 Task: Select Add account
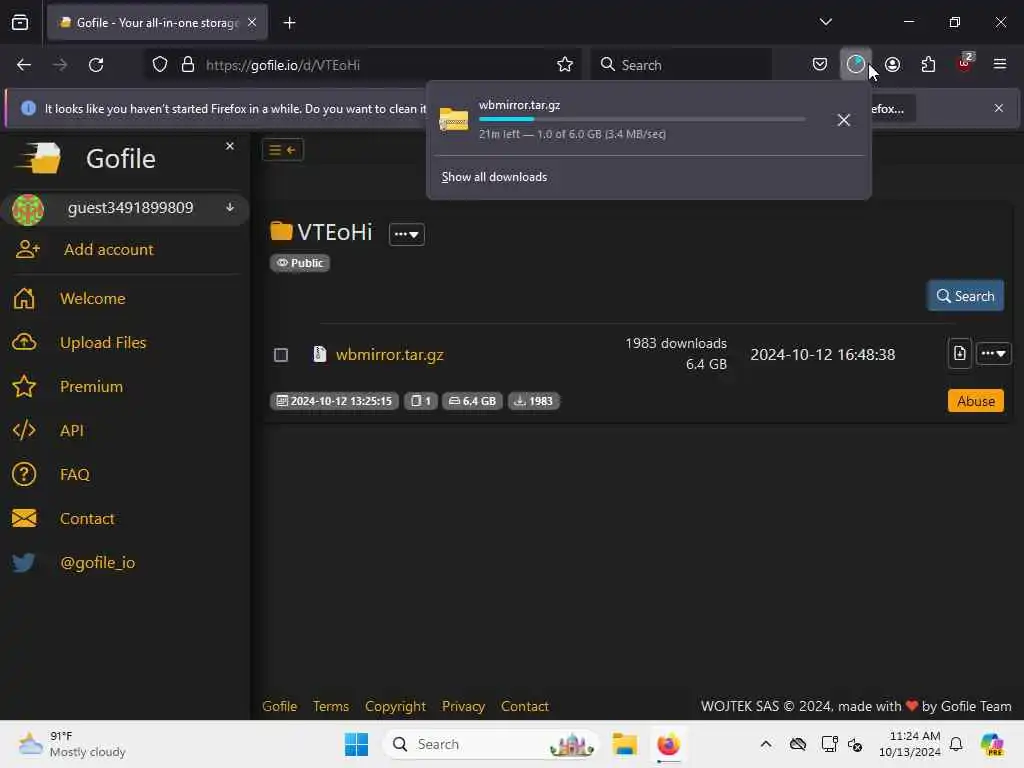click(x=108, y=249)
